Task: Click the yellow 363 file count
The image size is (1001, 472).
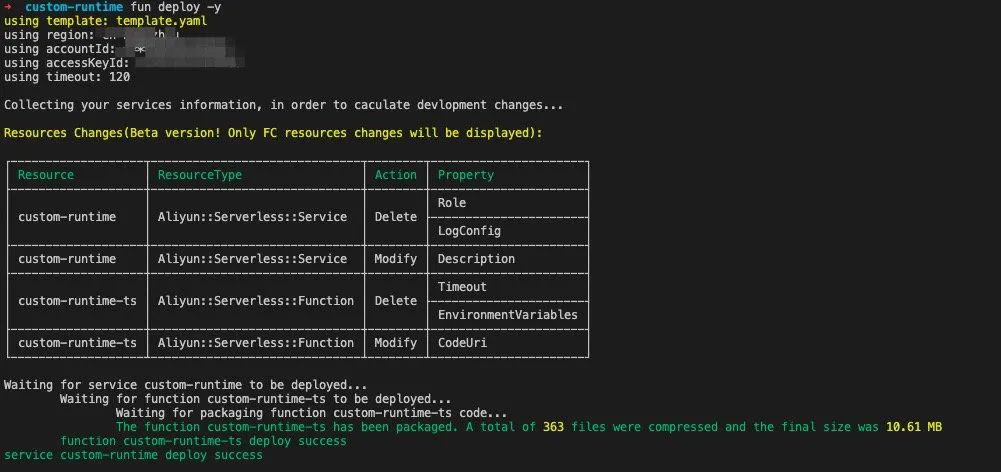Action: coord(553,427)
